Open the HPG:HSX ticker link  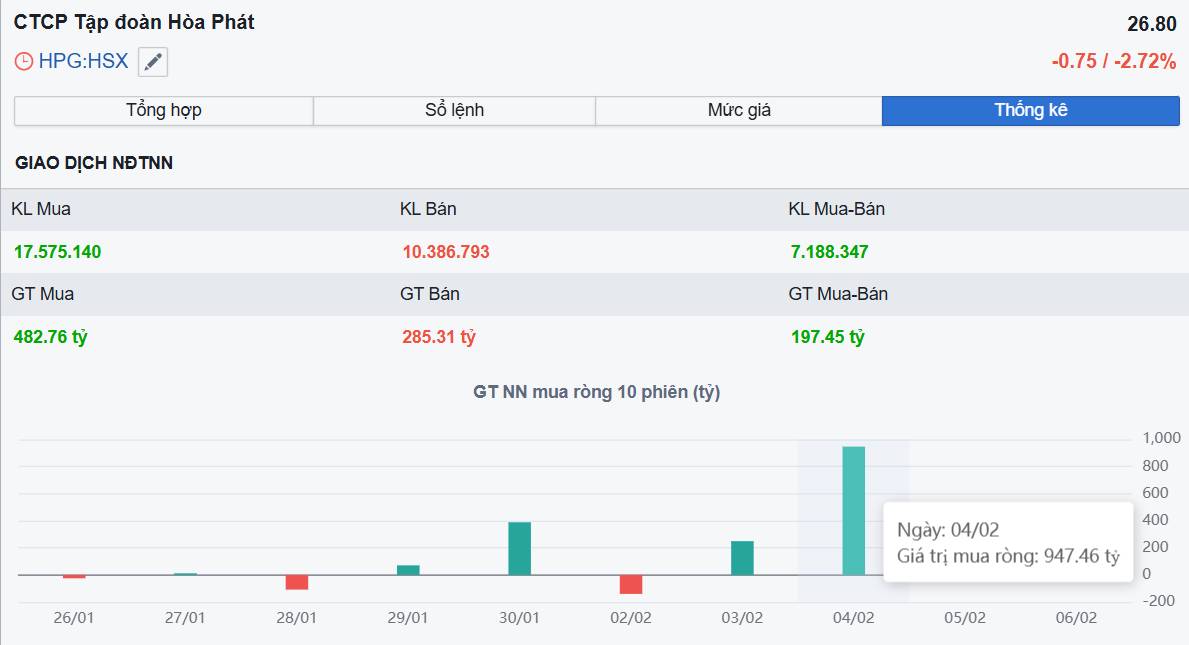tap(83, 61)
